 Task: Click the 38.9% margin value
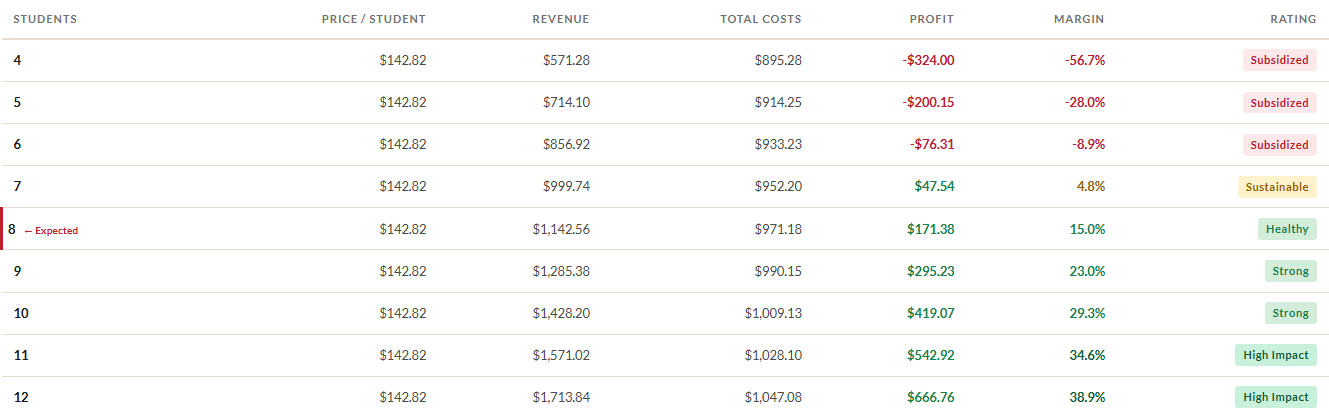tap(1086, 397)
